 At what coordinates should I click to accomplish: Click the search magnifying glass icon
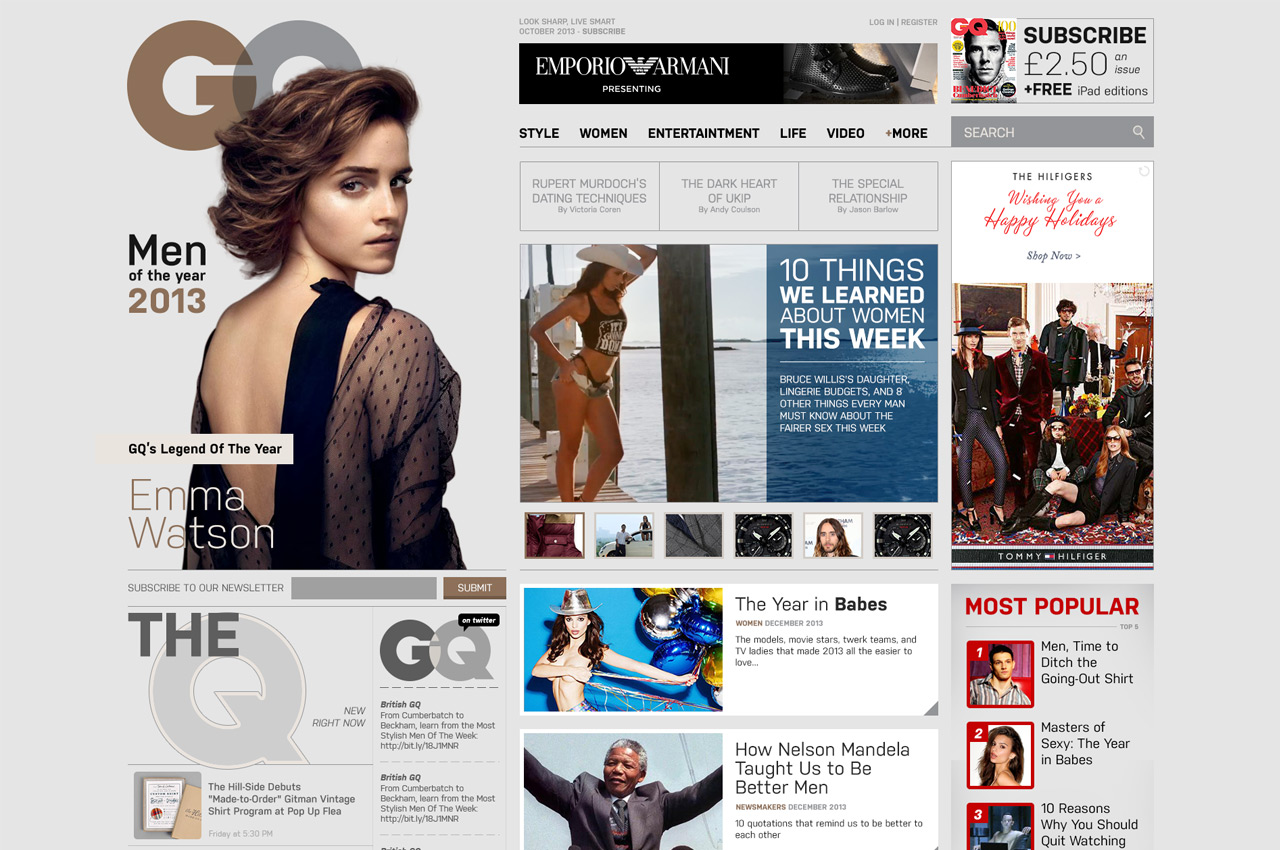point(1138,132)
